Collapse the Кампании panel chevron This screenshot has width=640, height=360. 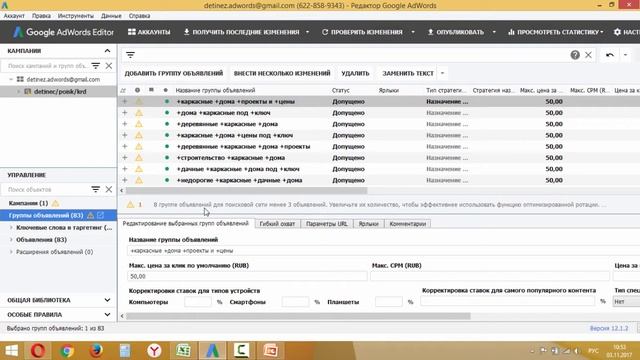click(107, 51)
